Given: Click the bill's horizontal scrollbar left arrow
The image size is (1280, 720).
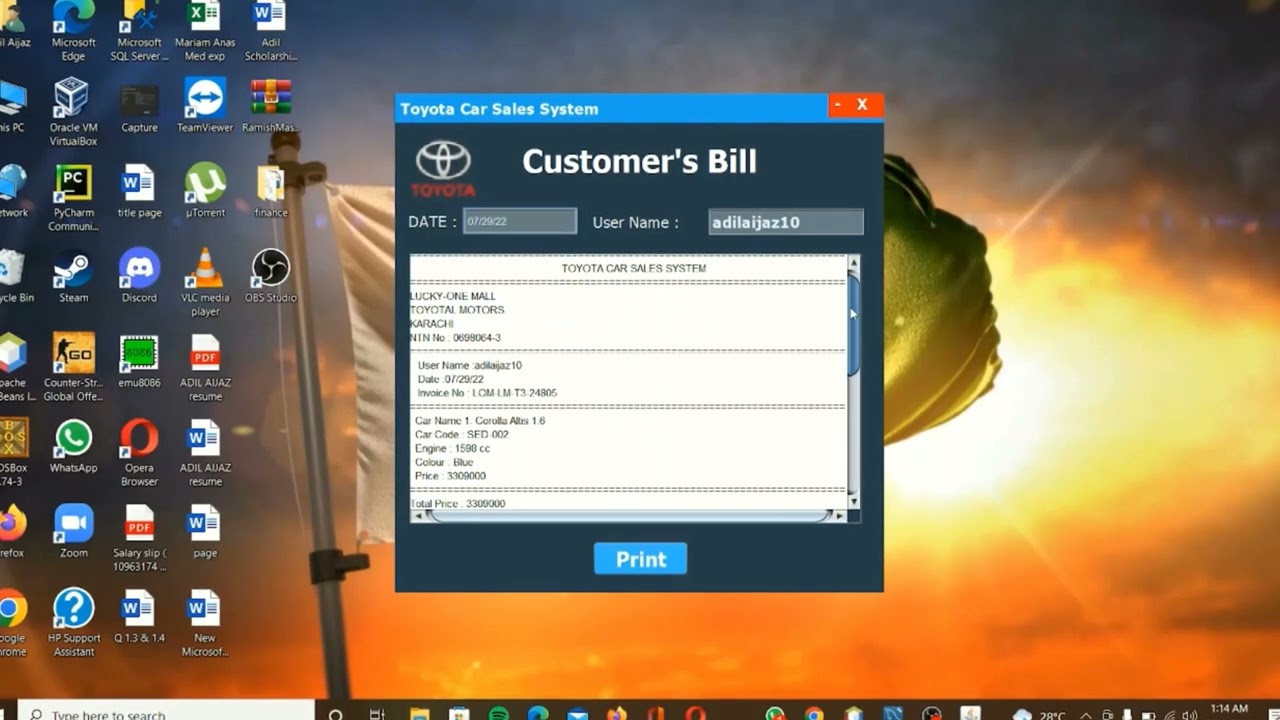Looking at the screenshot, I should click(x=417, y=516).
